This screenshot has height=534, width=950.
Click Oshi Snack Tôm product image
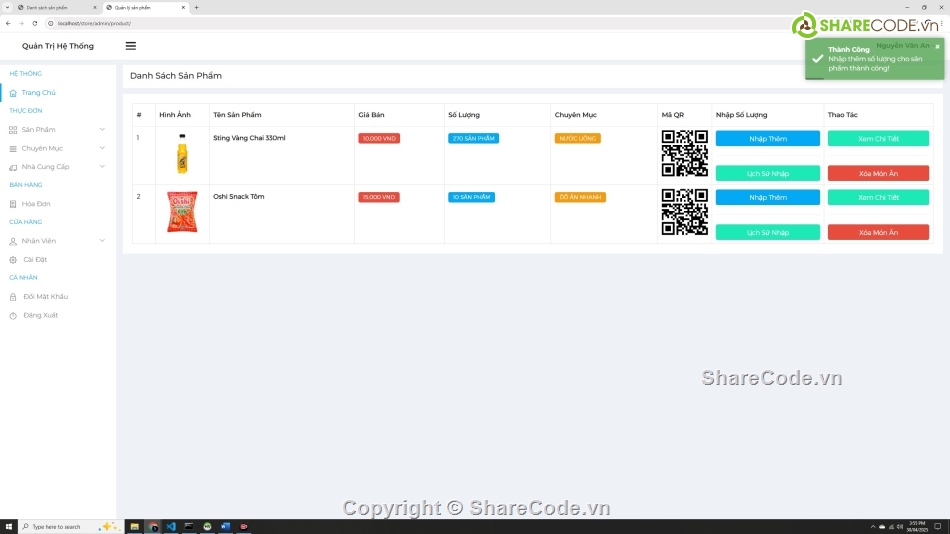click(x=182, y=212)
